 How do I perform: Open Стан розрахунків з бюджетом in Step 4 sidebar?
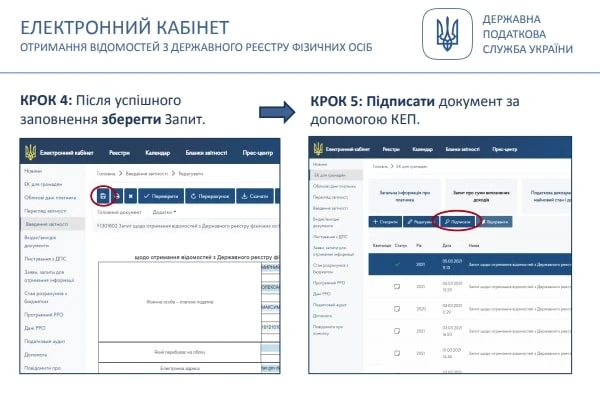pyautogui.click(x=46, y=297)
